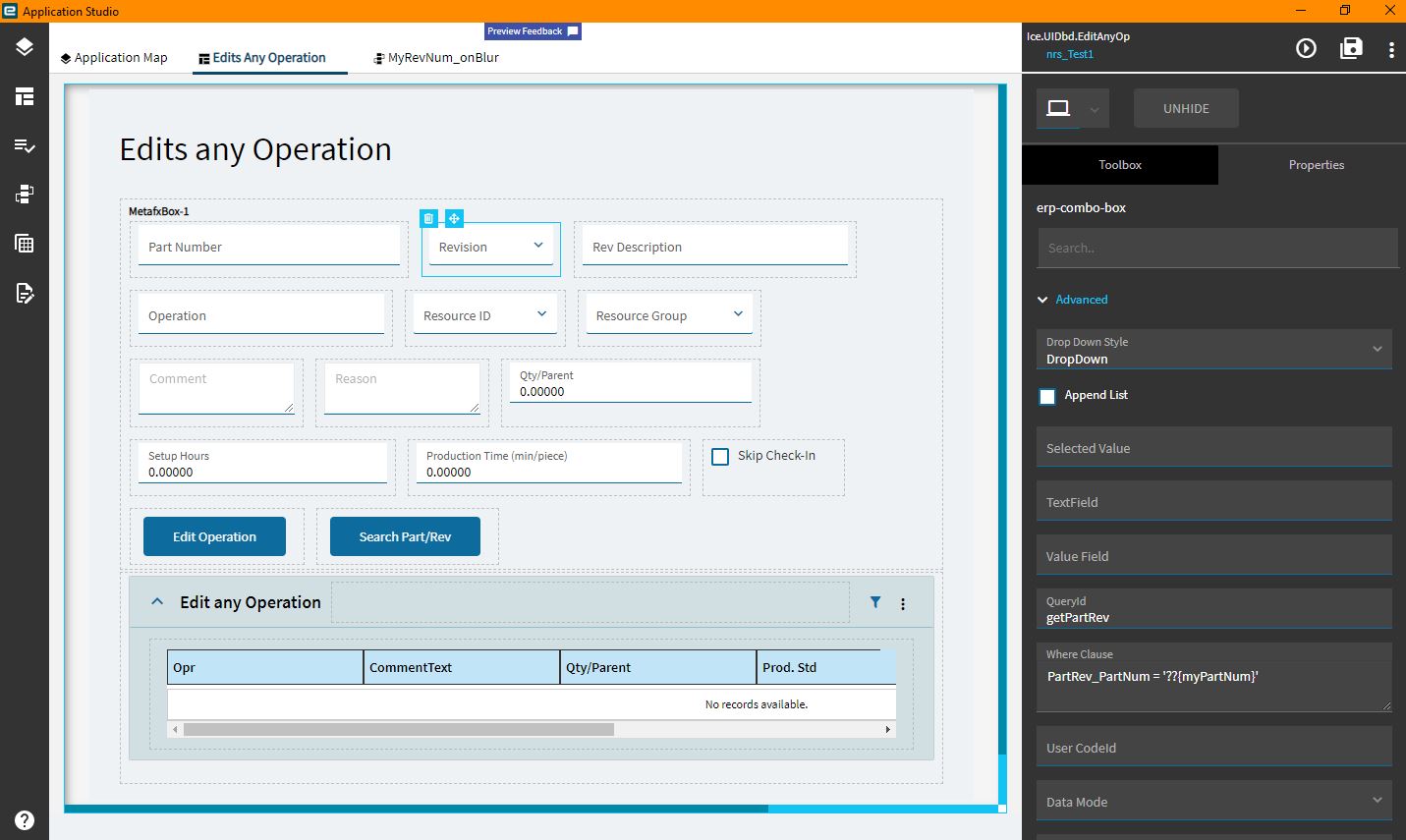
Task: Select the Toolbox tab
Action: [1120, 165]
